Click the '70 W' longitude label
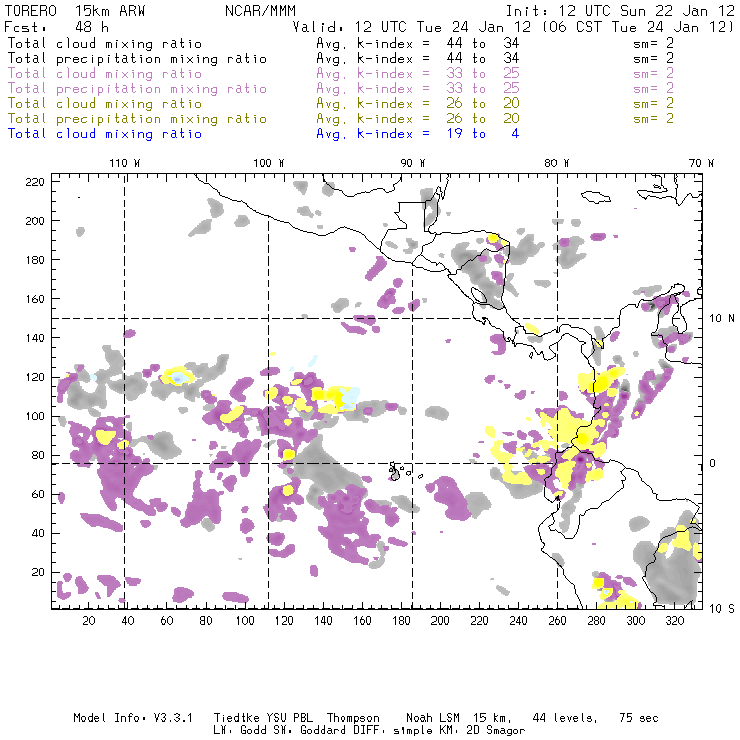This screenshot has width=740, height=740. (701, 163)
